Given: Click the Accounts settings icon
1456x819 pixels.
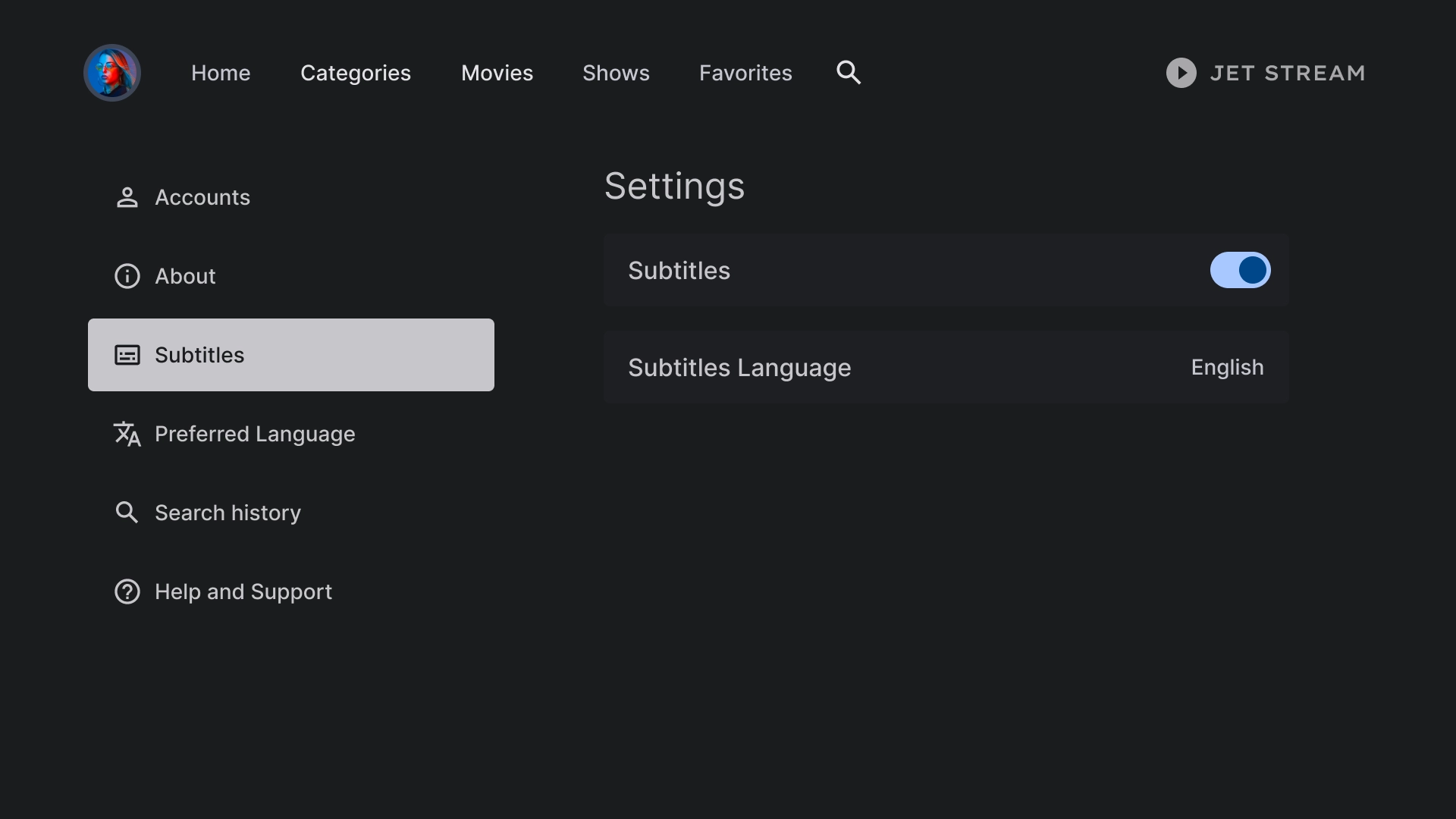Looking at the screenshot, I should [127, 197].
